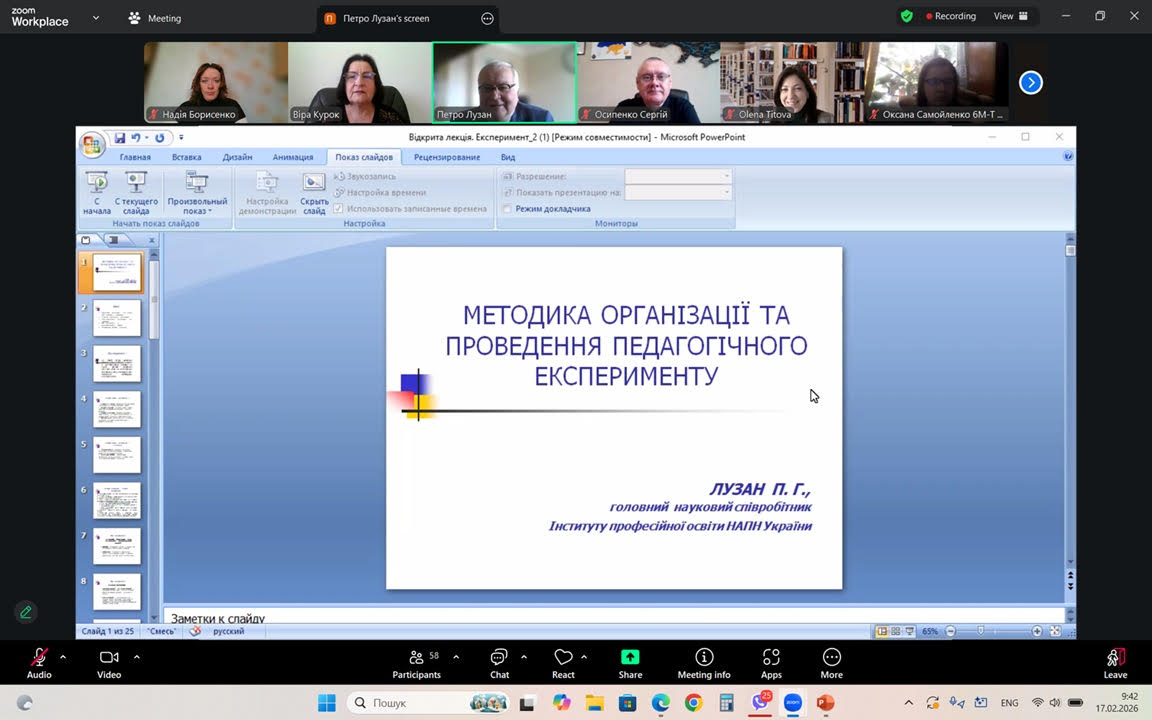Select slide 4 thumbnail in panel
The width and height of the screenshot is (1152, 720).
(x=117, y=410)
